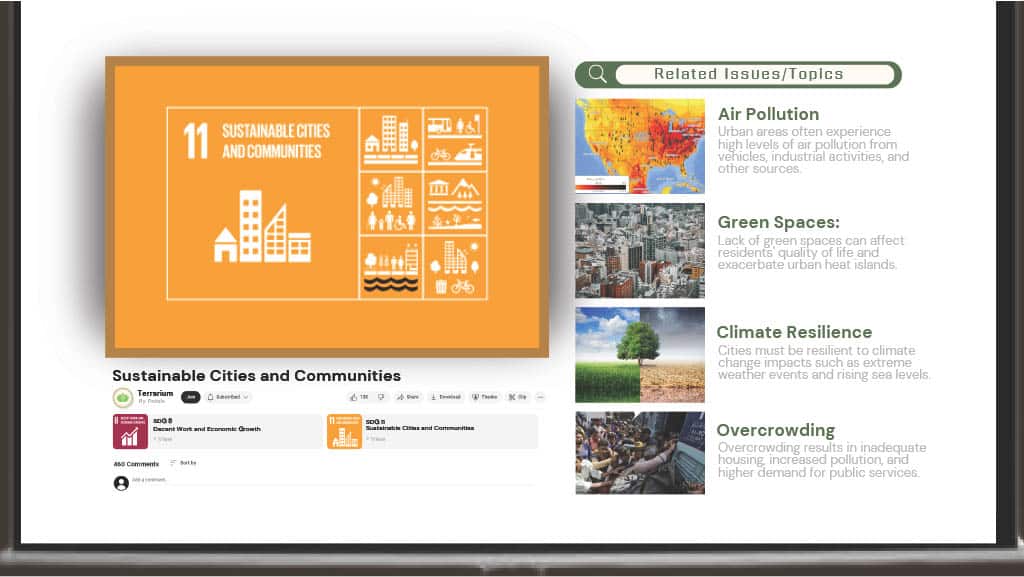
Task: Click the orange SDG 11 card thumbnail
Action: click(x=344, y=431)
